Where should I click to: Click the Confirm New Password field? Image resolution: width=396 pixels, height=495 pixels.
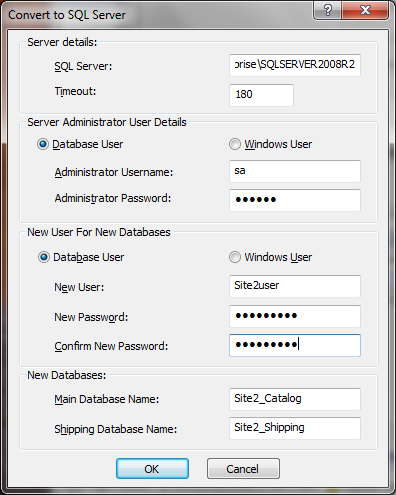click(x=295, y=345)
